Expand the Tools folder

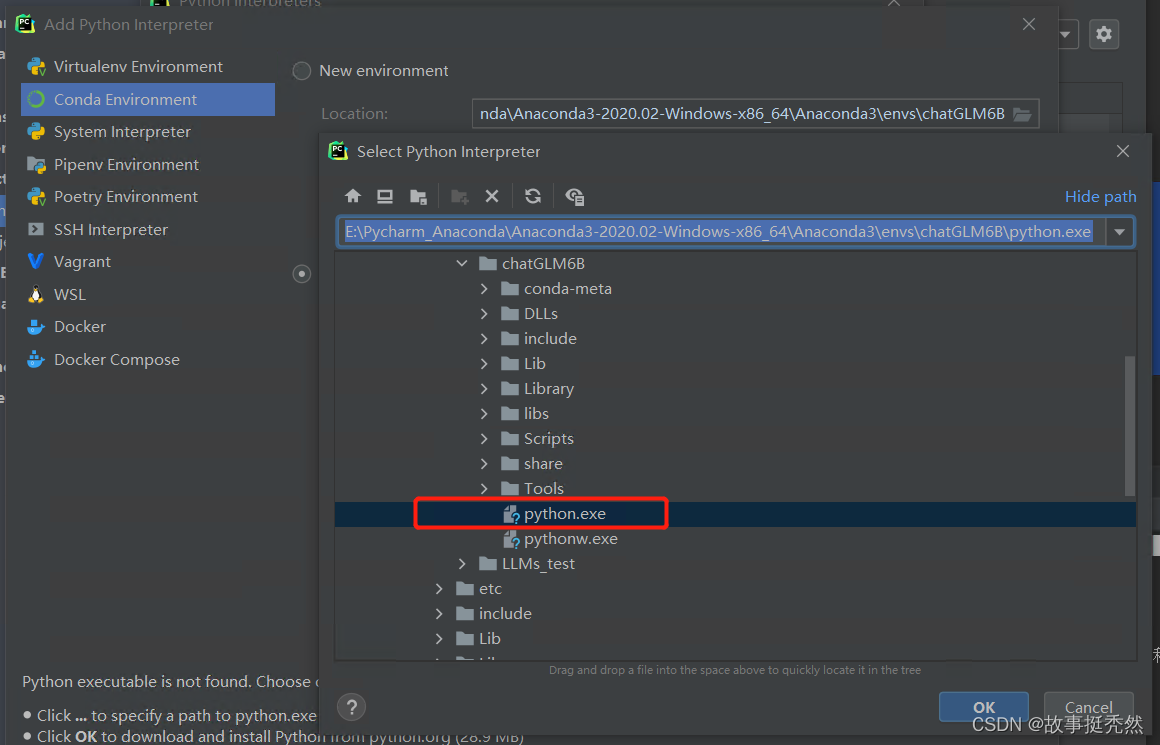tap(484, 488)
